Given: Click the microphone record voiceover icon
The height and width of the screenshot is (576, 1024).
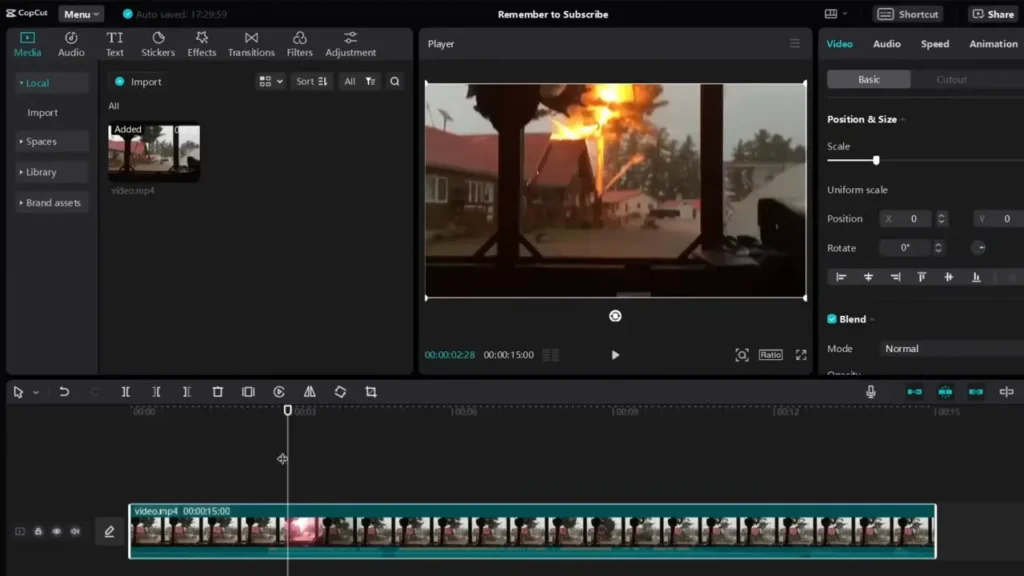Looking at the screenshot, I should 871,392.
